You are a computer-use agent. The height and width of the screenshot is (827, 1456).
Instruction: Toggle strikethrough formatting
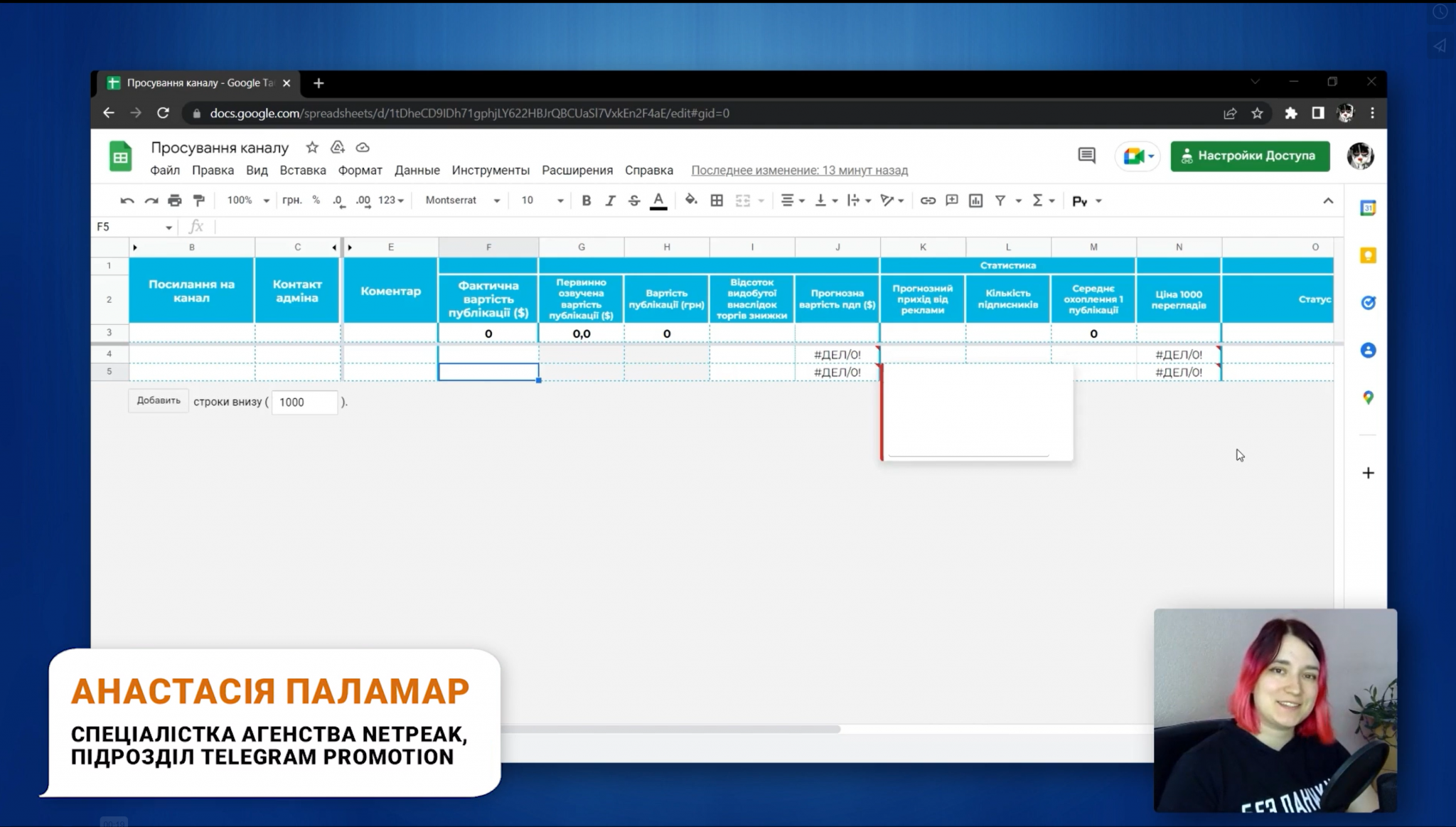634,201
